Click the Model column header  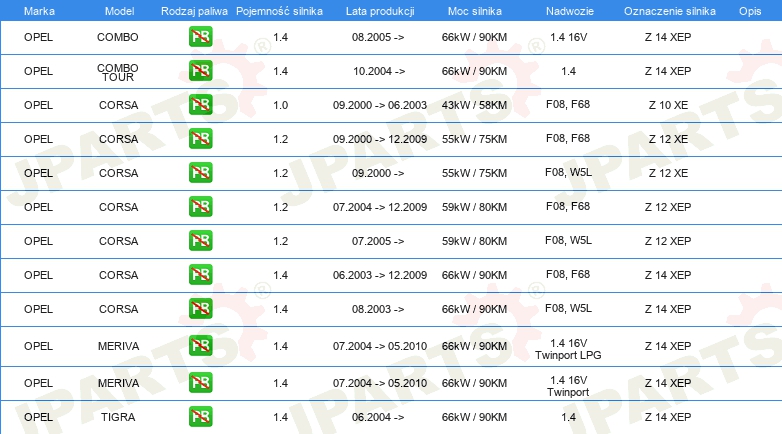pyautogui.click(x=119, y=11)
